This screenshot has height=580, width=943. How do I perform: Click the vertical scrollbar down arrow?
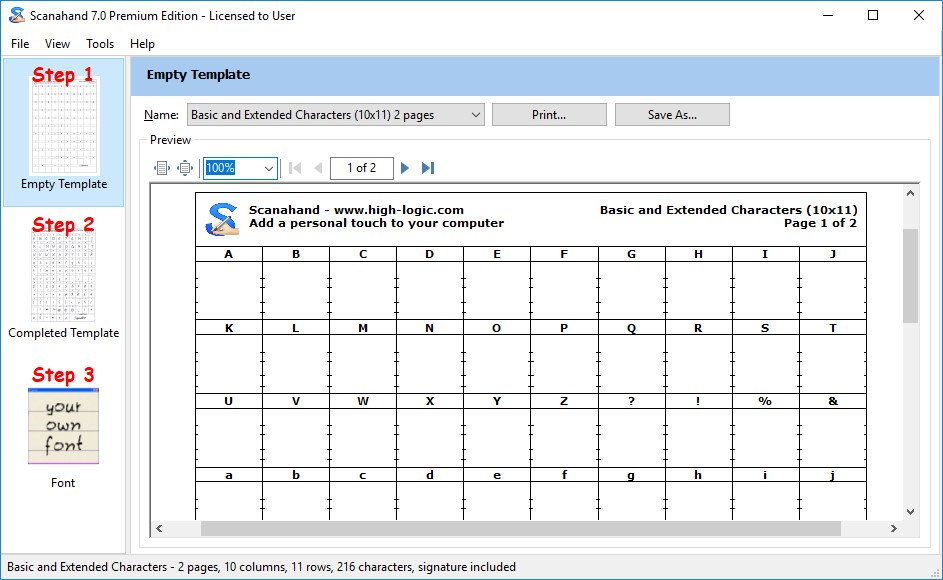click(911, 512)
